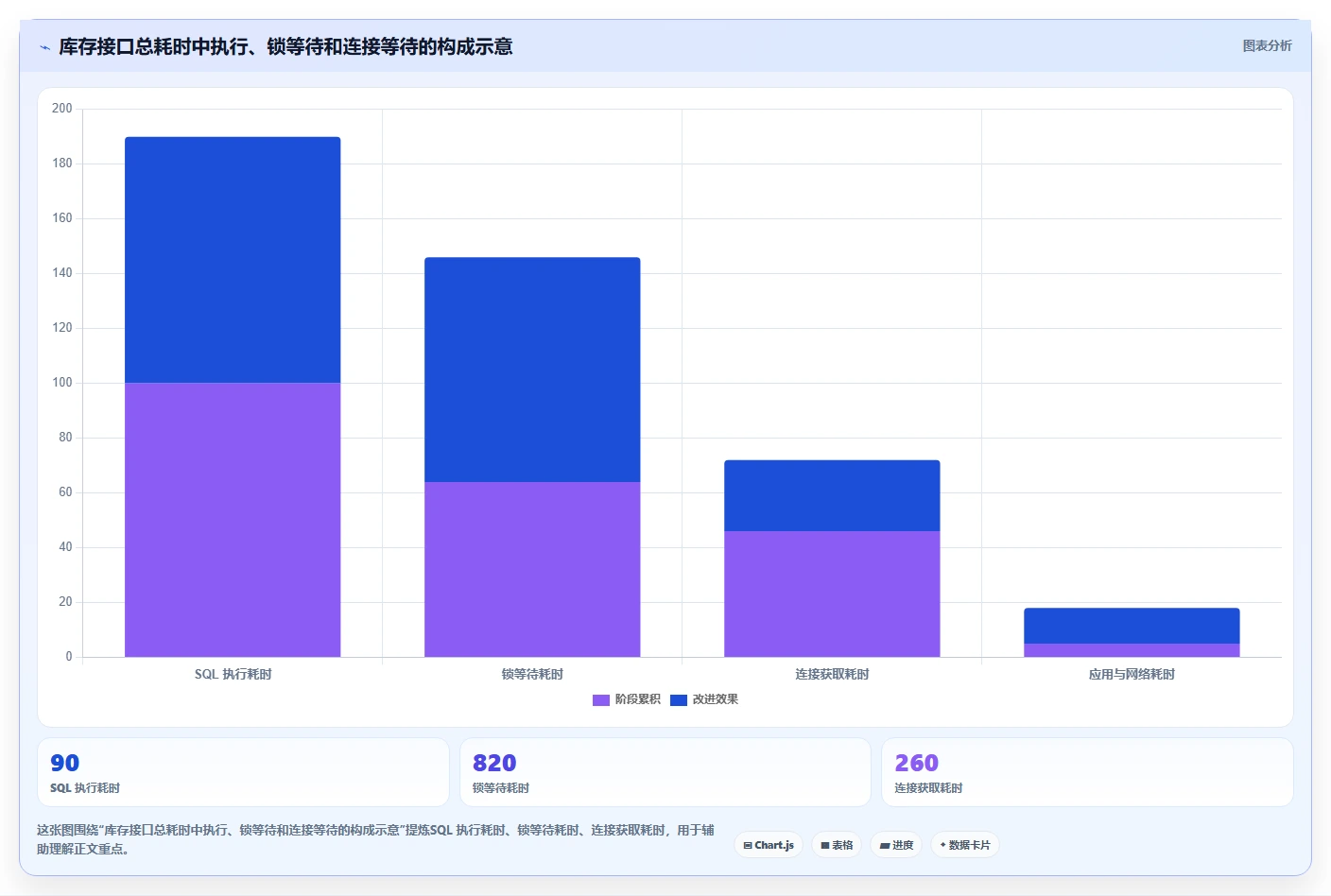Open the stat card showing 90
The height and width of the screenshot is (896, 1331).
[243, 772]
